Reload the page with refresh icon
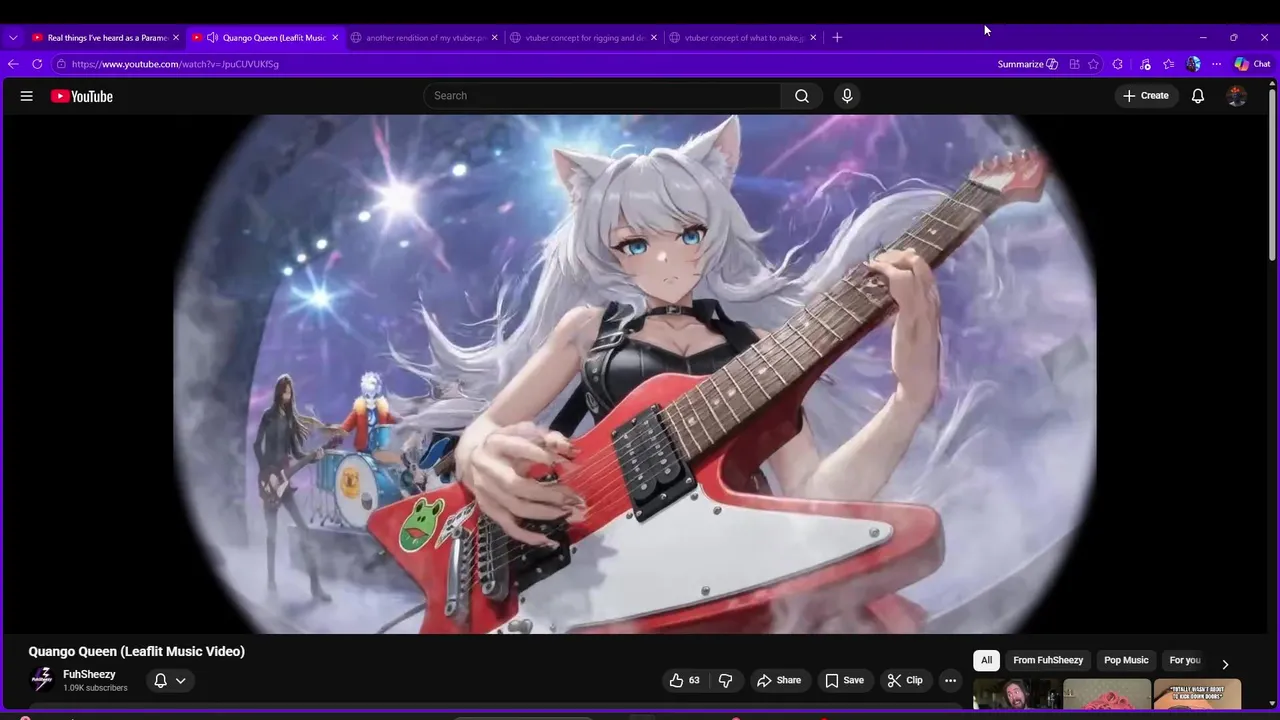 (37, 64)
